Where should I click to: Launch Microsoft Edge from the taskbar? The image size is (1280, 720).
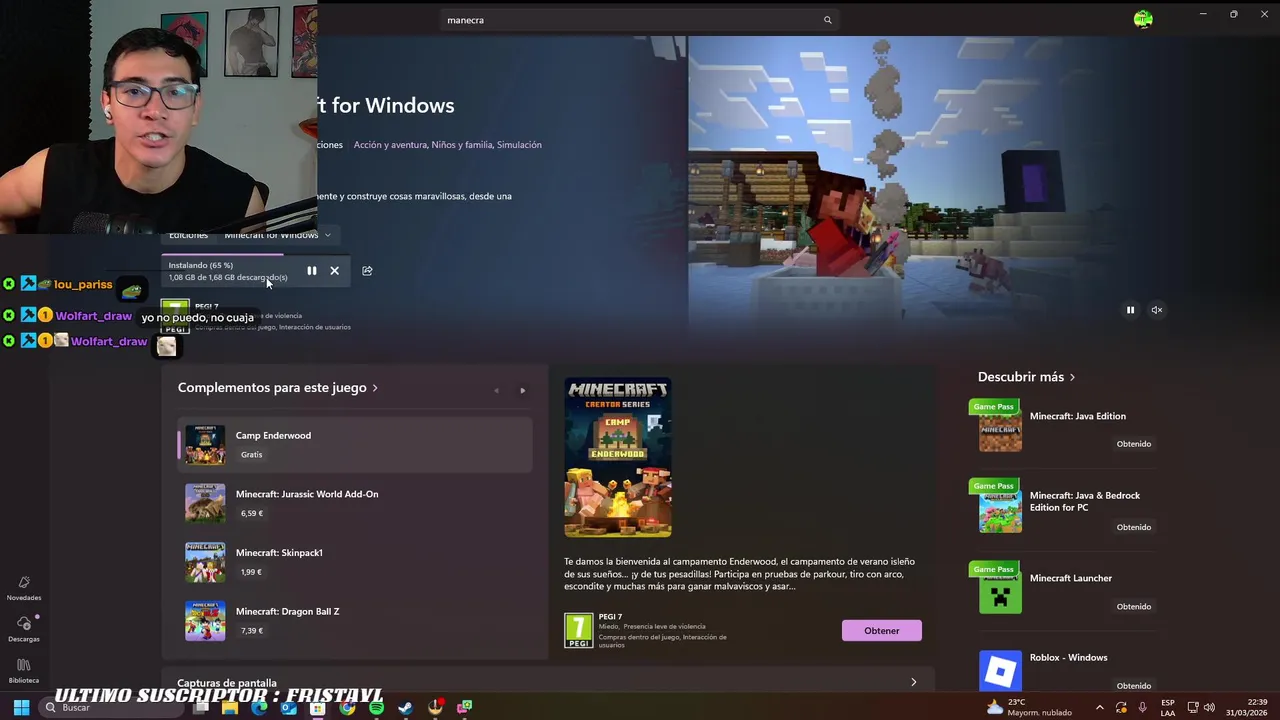point(259,708)
